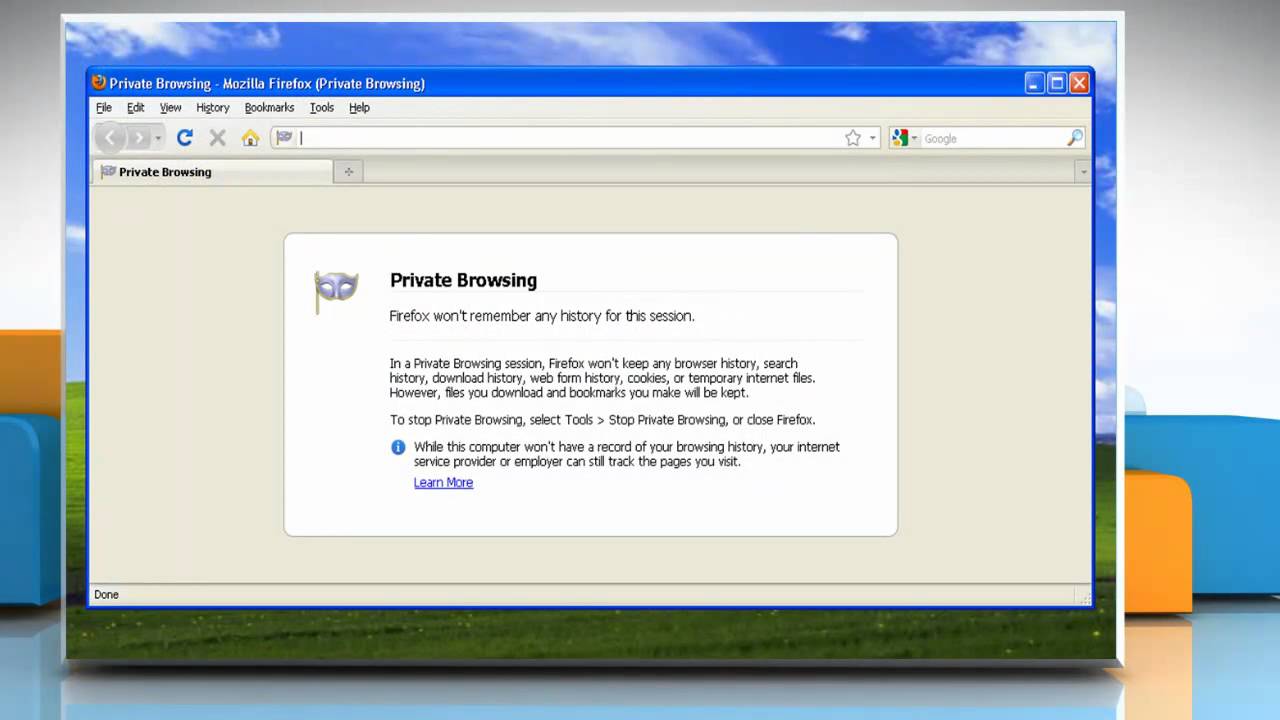The width and height of the screenshot is (1280, 720).
Task: Open the address bar history dropdown
Action: [x=872, y=138]
